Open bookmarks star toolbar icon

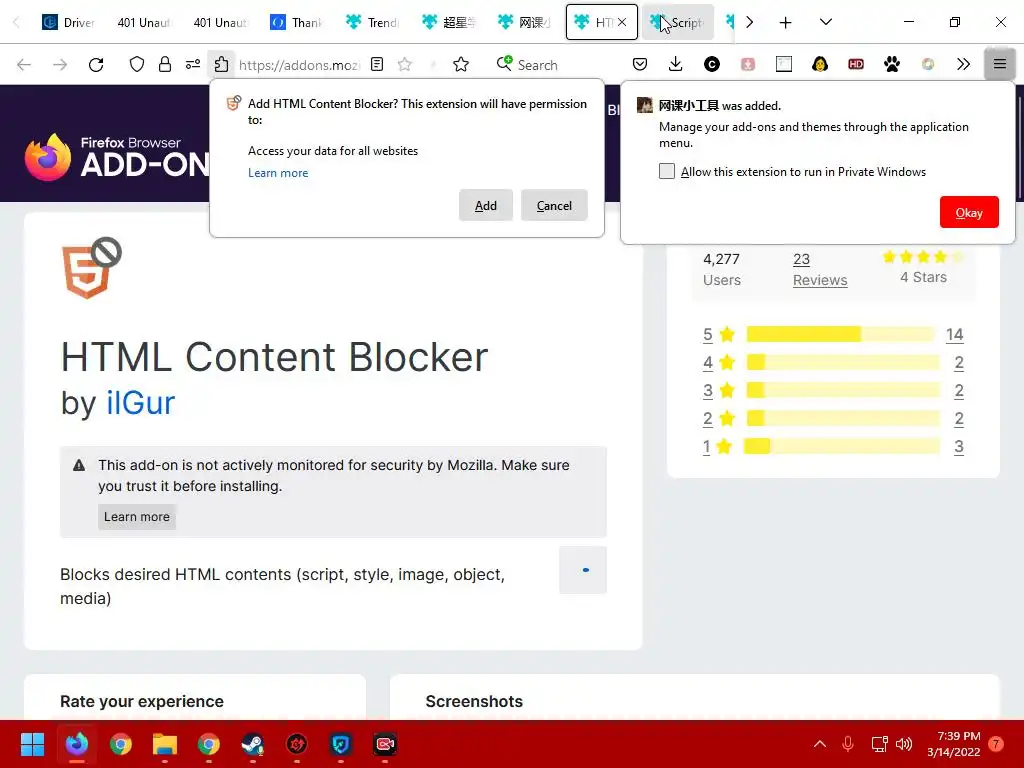(x=461, y=64)
